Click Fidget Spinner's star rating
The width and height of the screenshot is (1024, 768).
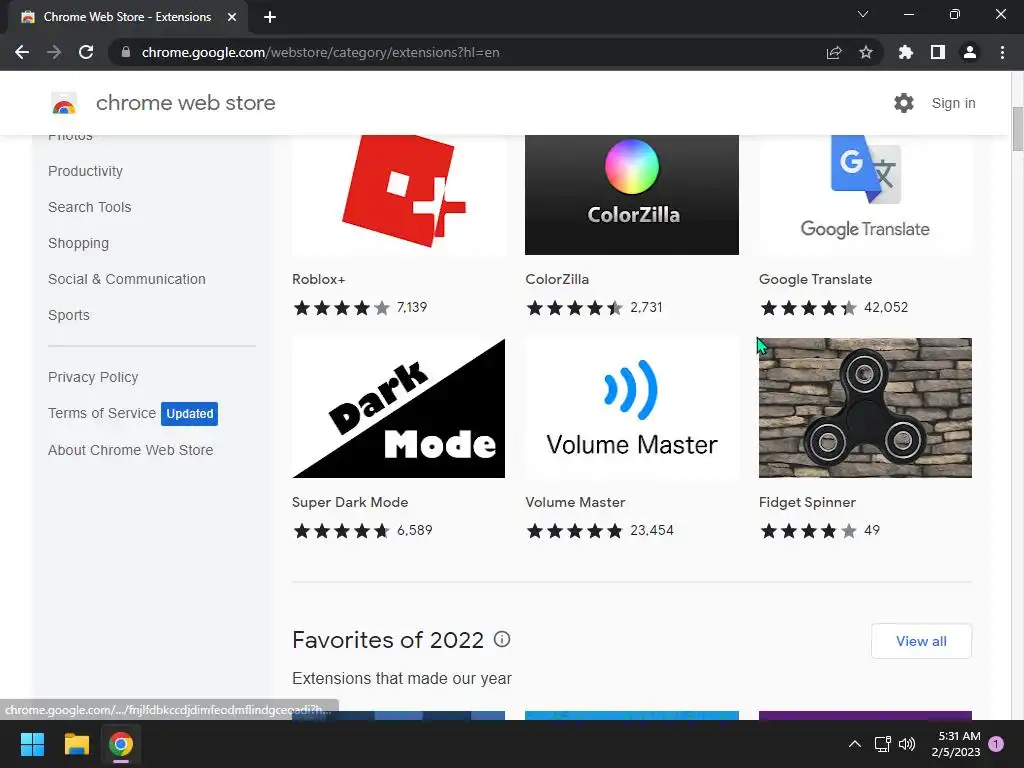(x=808, y=531)
